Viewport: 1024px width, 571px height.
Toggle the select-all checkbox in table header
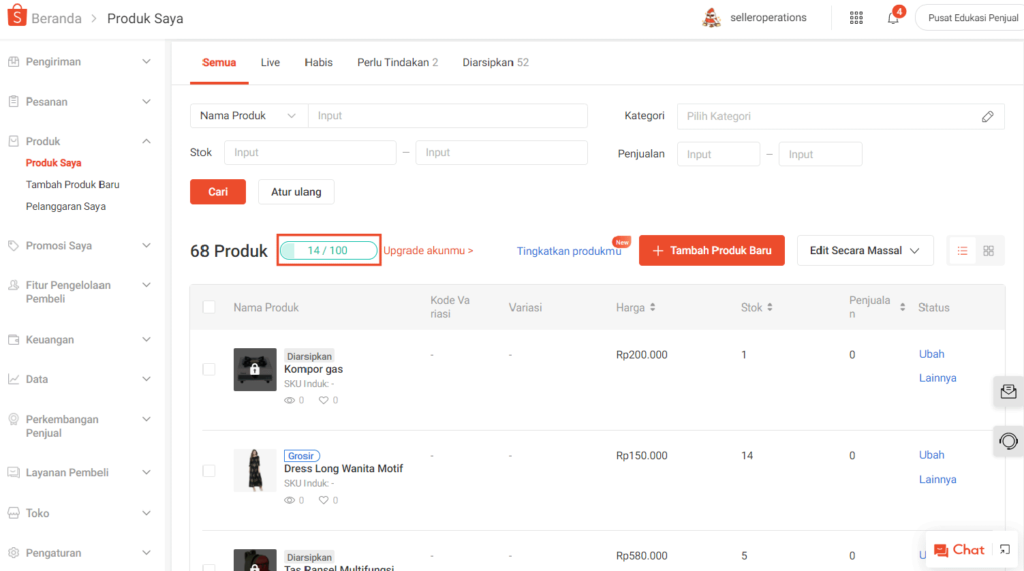209,307
